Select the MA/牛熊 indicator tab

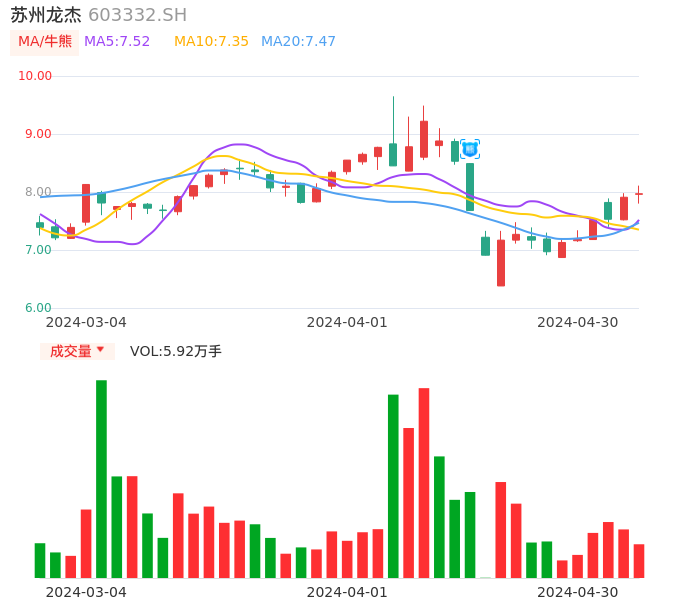coord(45,42)
